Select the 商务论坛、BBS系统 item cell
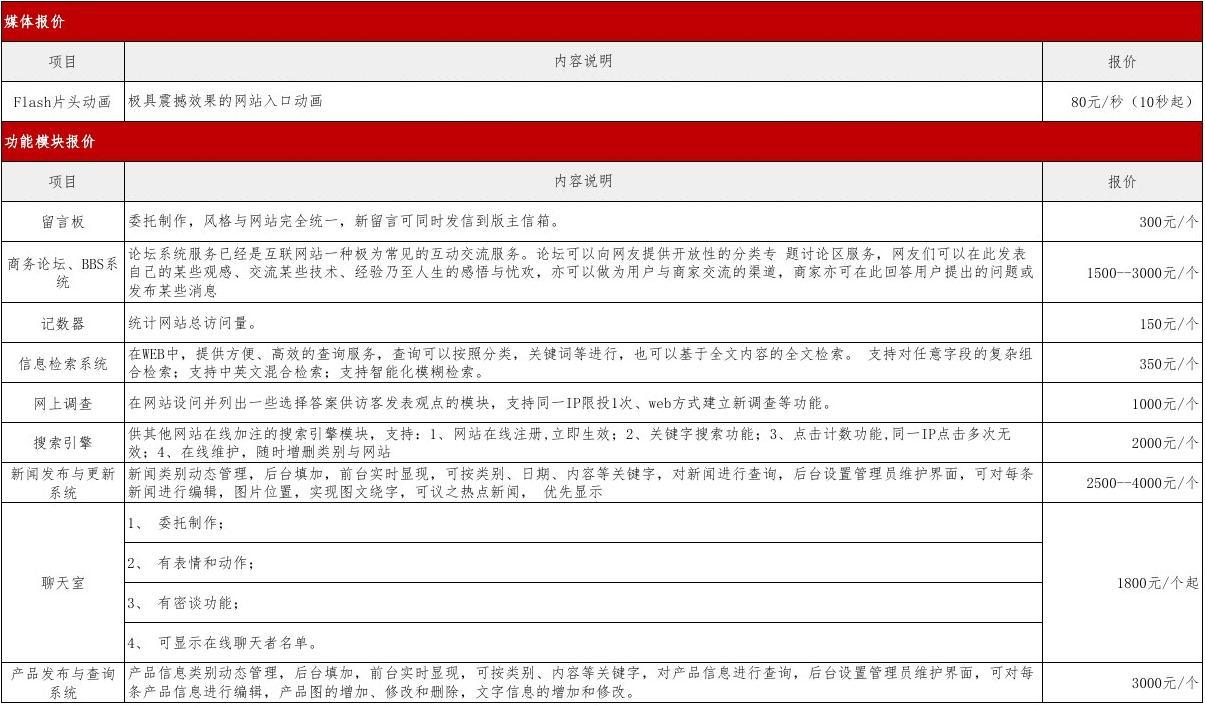The image size is (1205, 705). [63, 273]
